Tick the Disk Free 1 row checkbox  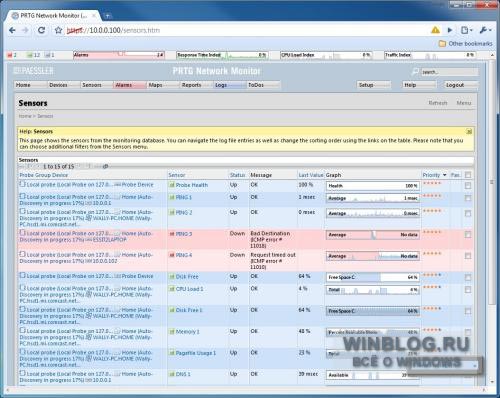tap(468, 311)
